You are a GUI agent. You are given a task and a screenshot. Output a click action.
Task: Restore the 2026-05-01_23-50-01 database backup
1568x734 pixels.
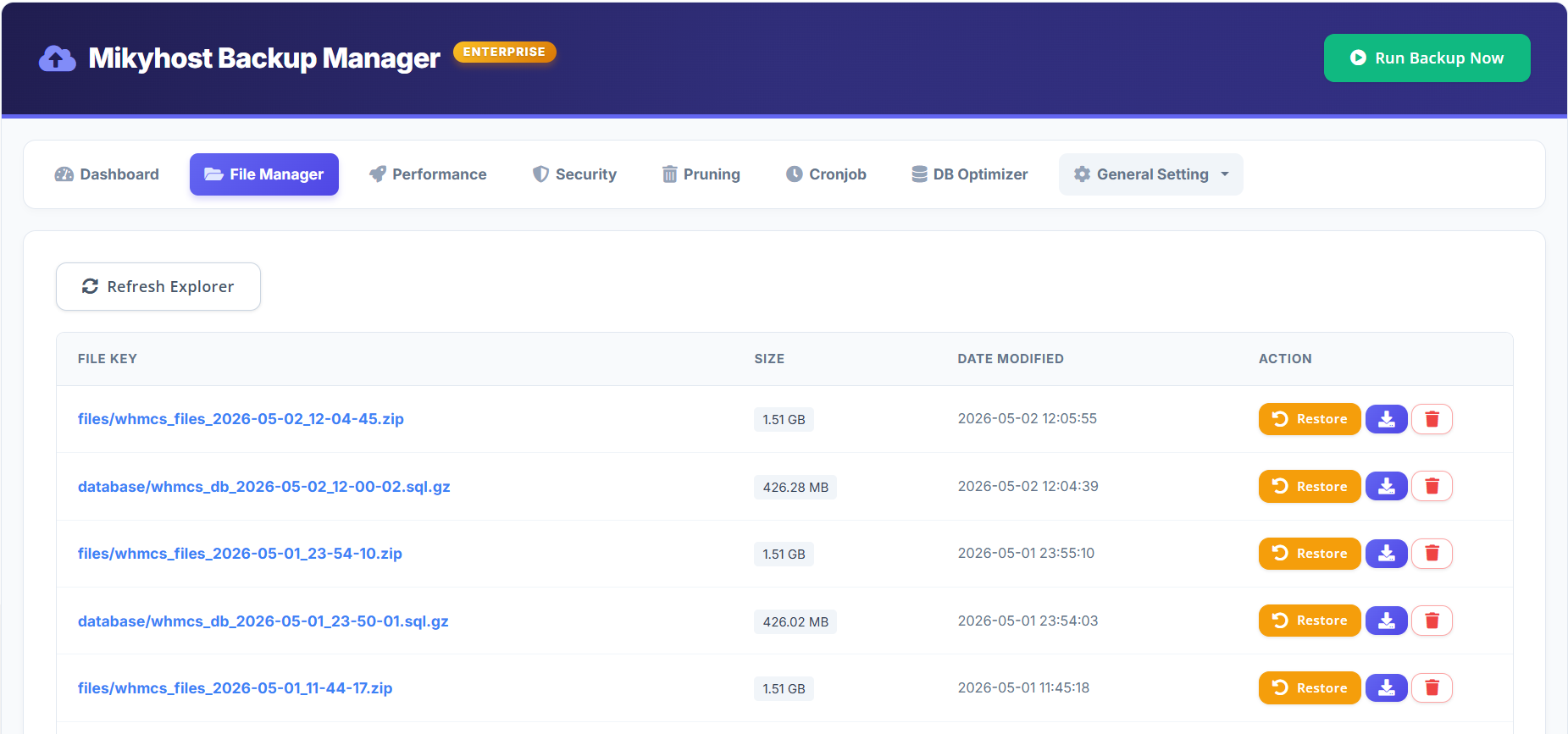tap(1310, 621)
